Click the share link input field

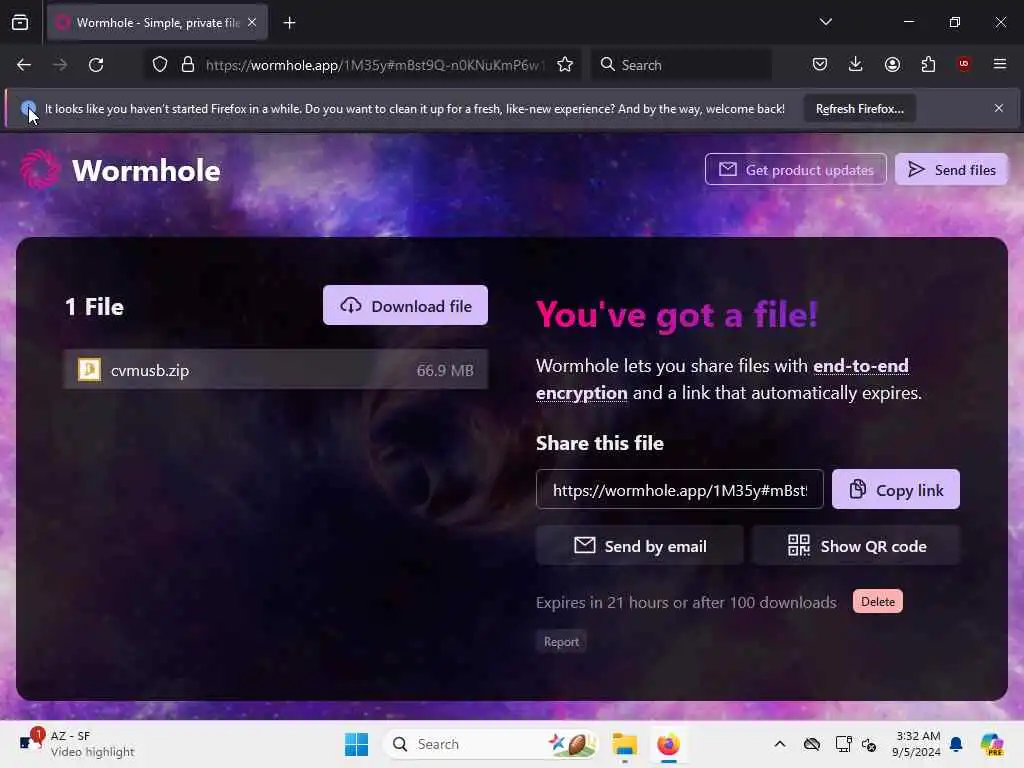679,489
